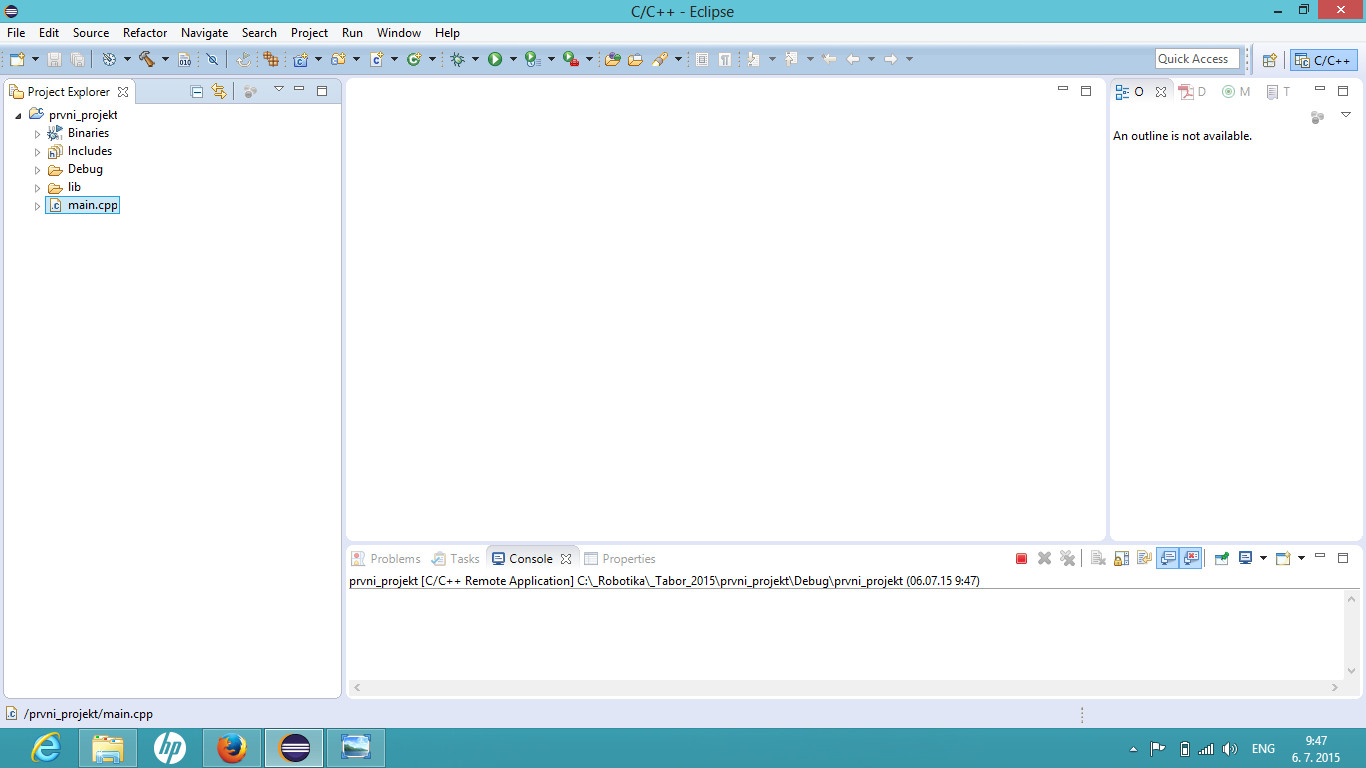Click the green Run button in toolbar
This screenshot has height=768, width=1366.
coord(495,60)
